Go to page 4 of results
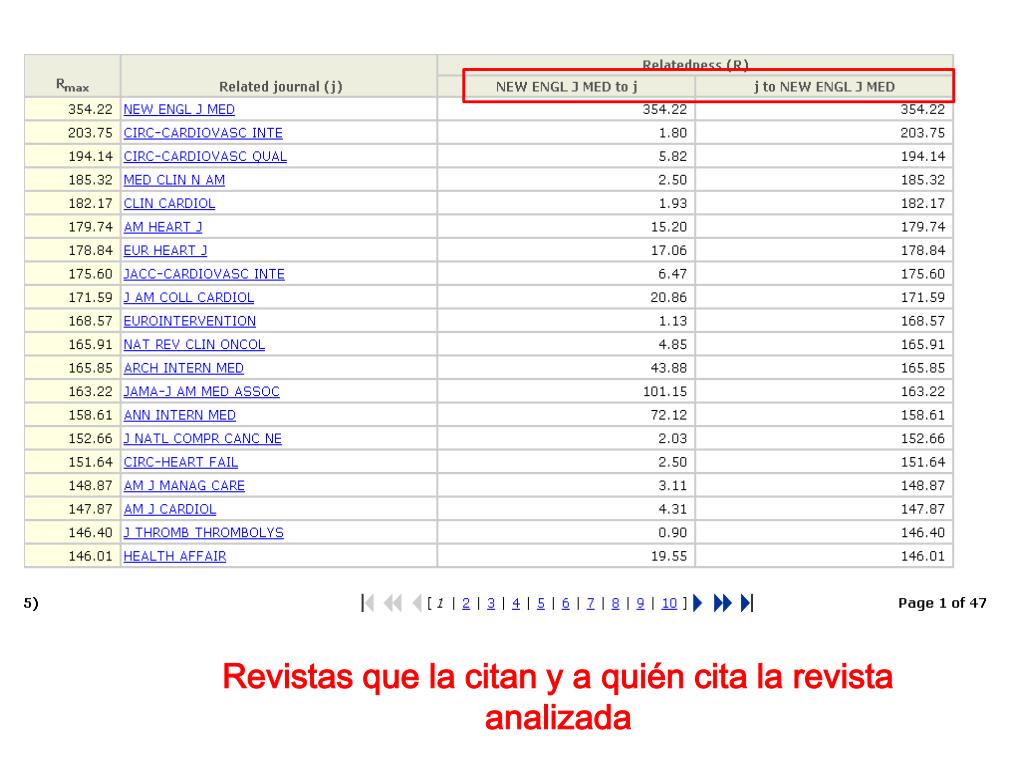 pyautogui.click(x=516, y=603)
